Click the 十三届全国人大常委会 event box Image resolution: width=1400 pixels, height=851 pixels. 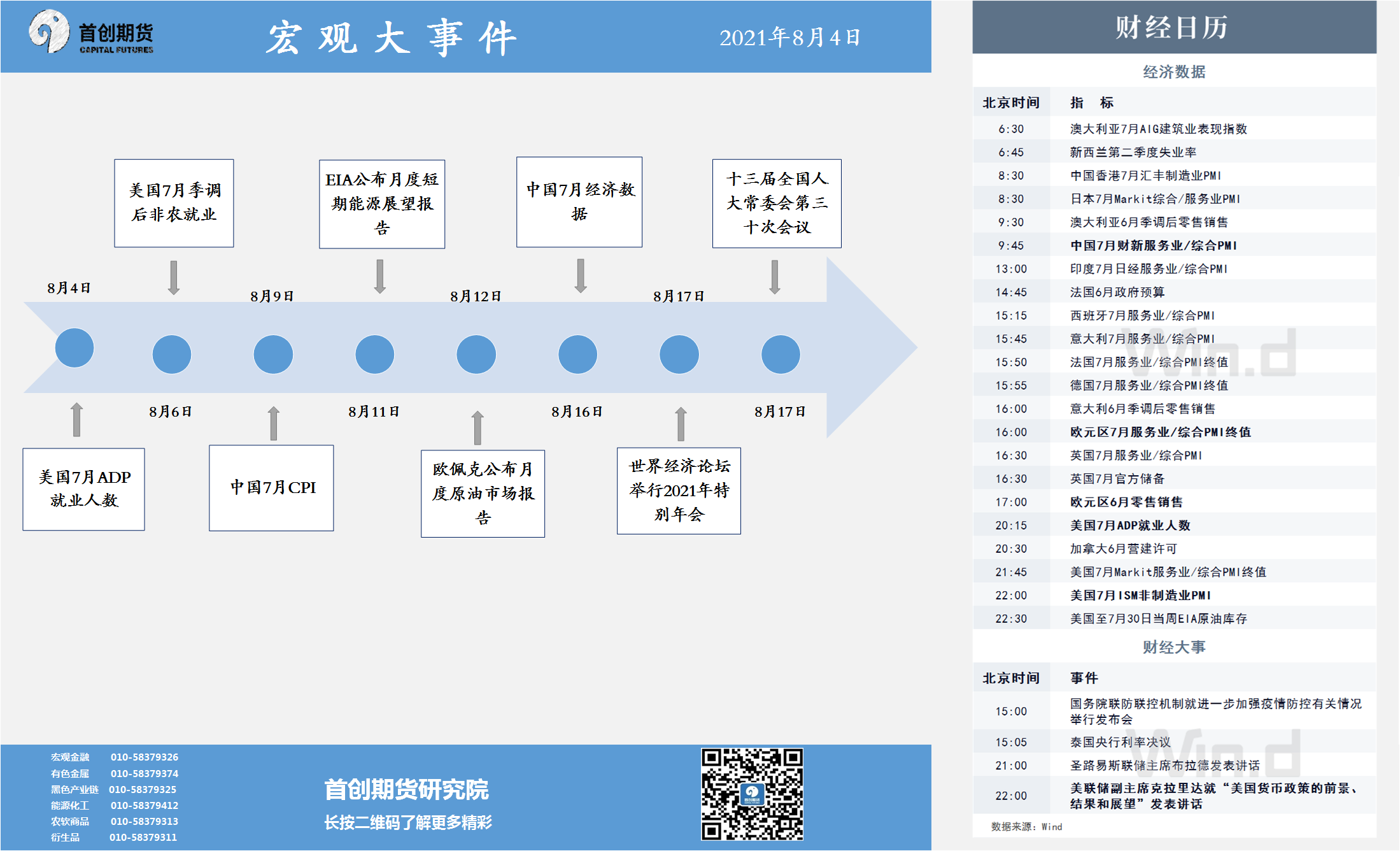777,203
